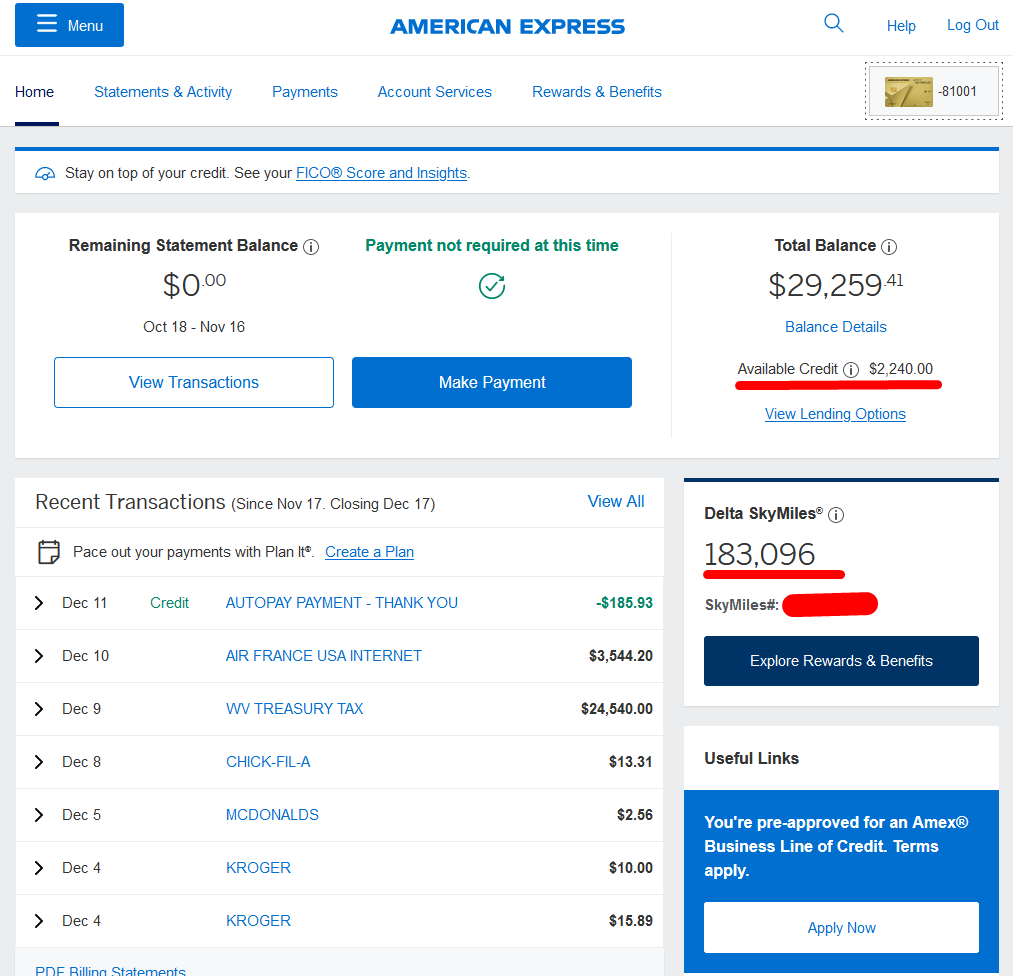Open the KROGER link for the $10.00 charge

pos(258,867)
